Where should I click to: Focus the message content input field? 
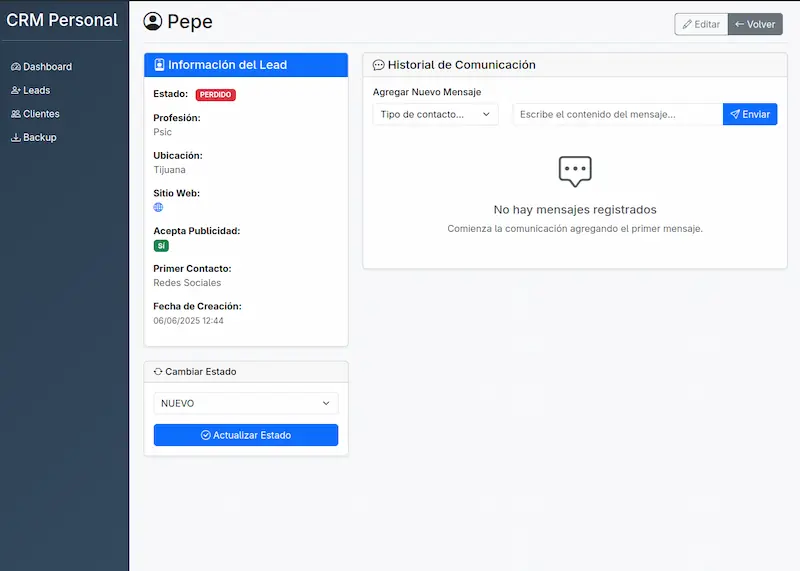[618, 114]
